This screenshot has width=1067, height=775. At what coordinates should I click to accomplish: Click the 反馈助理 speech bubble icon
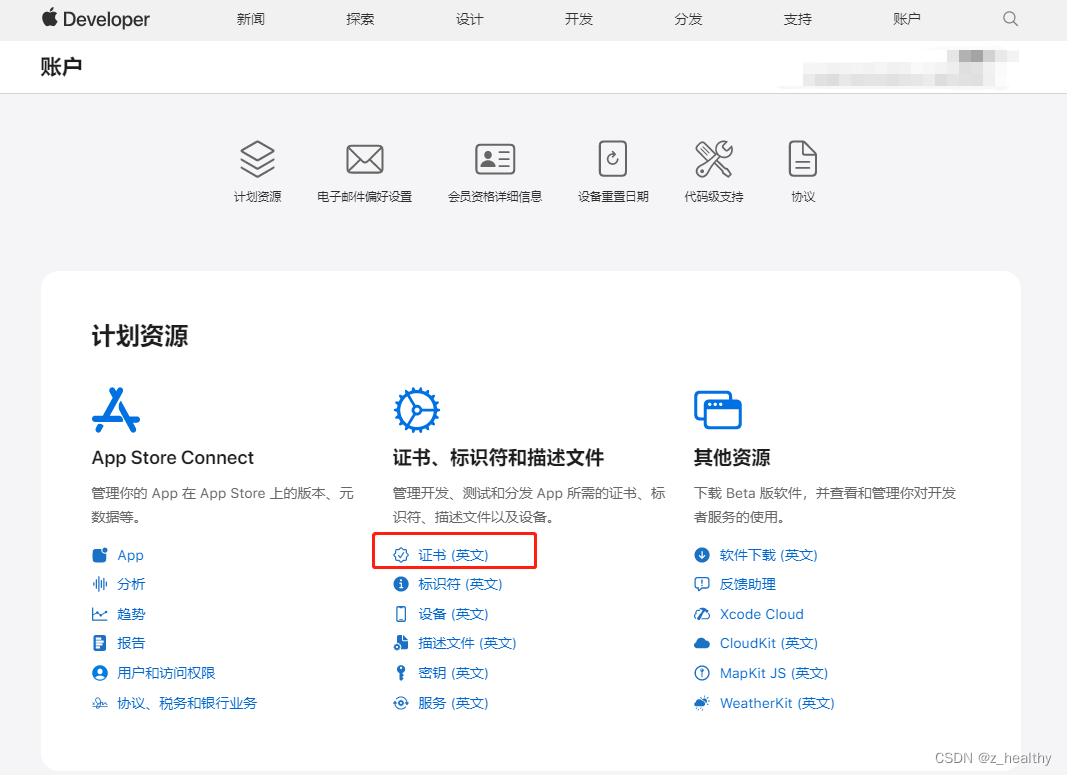pos(702,584)
